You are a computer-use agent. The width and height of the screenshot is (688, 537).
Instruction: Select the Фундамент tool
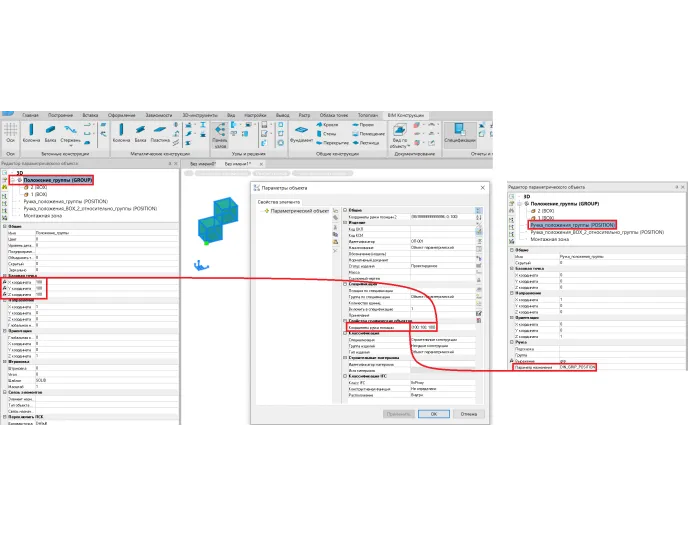click(301, 133)
